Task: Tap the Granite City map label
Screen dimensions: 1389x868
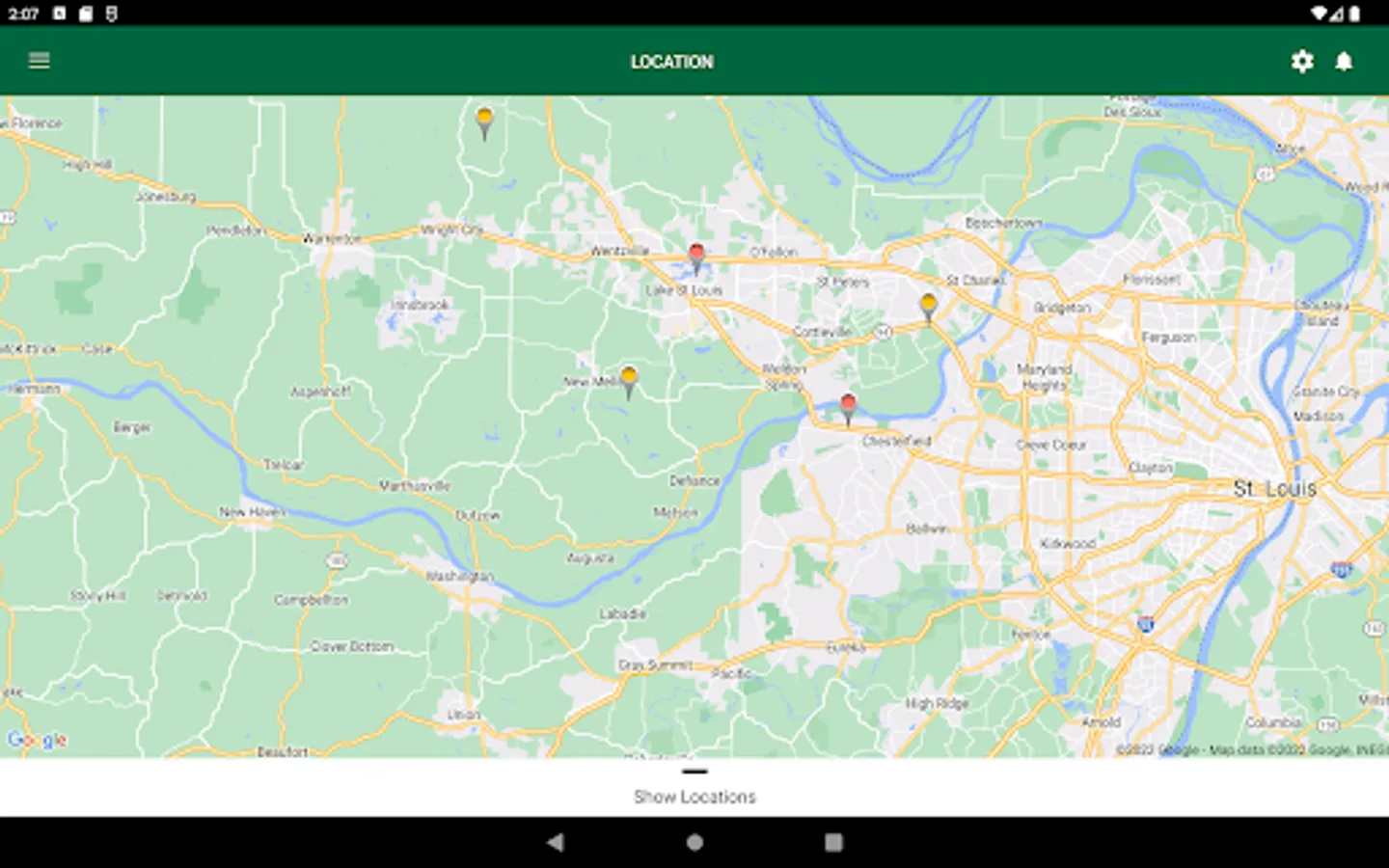Action: click(1326, 392)
